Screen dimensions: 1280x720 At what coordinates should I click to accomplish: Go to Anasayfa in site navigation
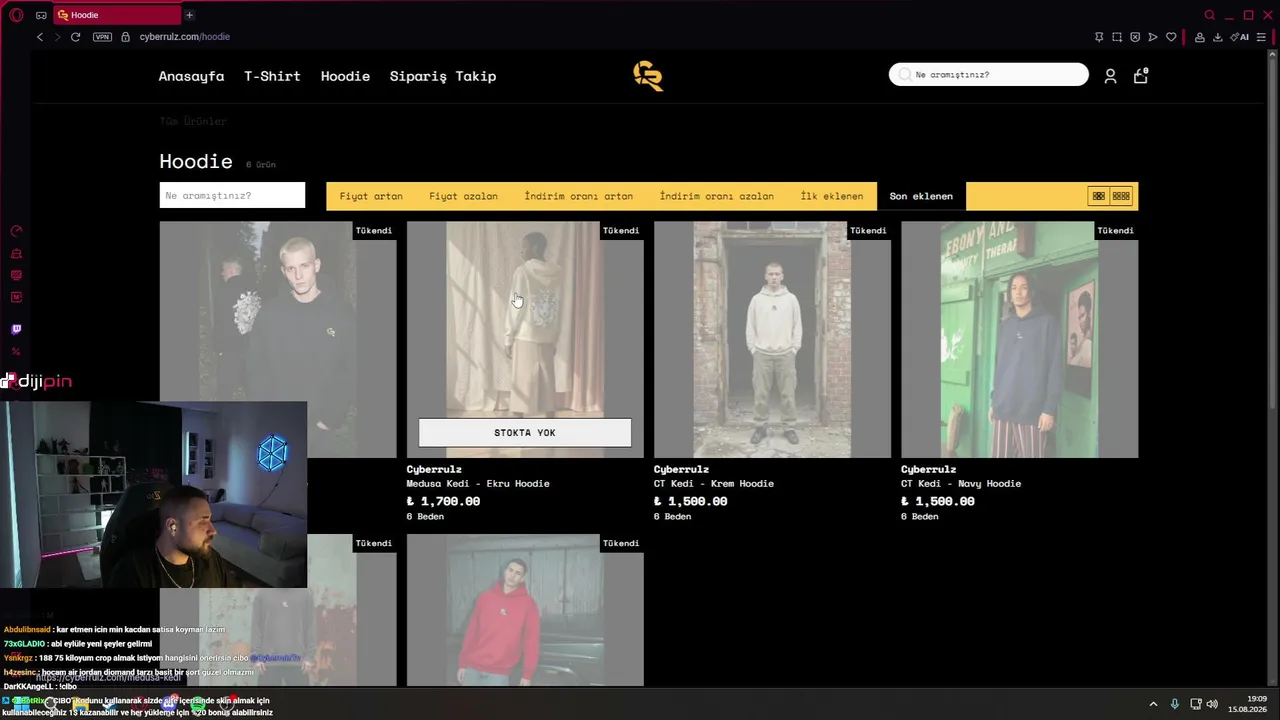point(191,76)
